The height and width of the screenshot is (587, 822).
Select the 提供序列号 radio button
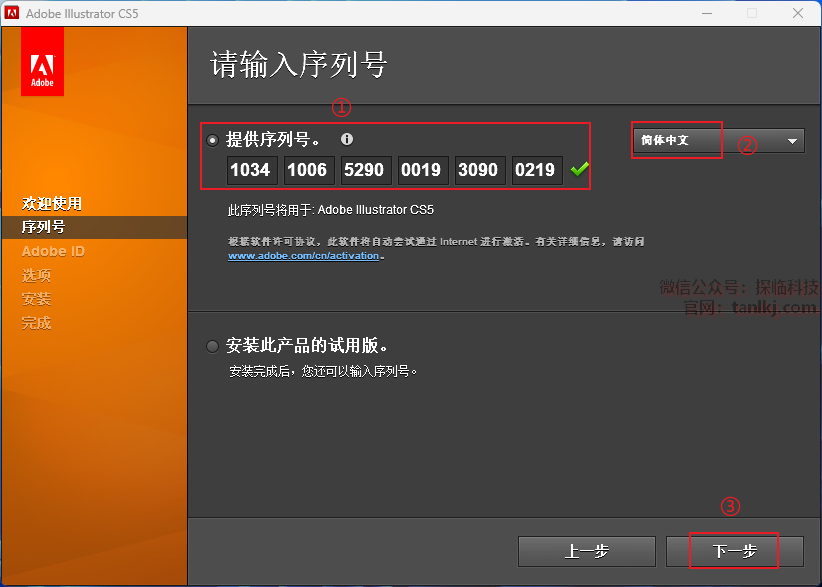click(x=212, y=140)
